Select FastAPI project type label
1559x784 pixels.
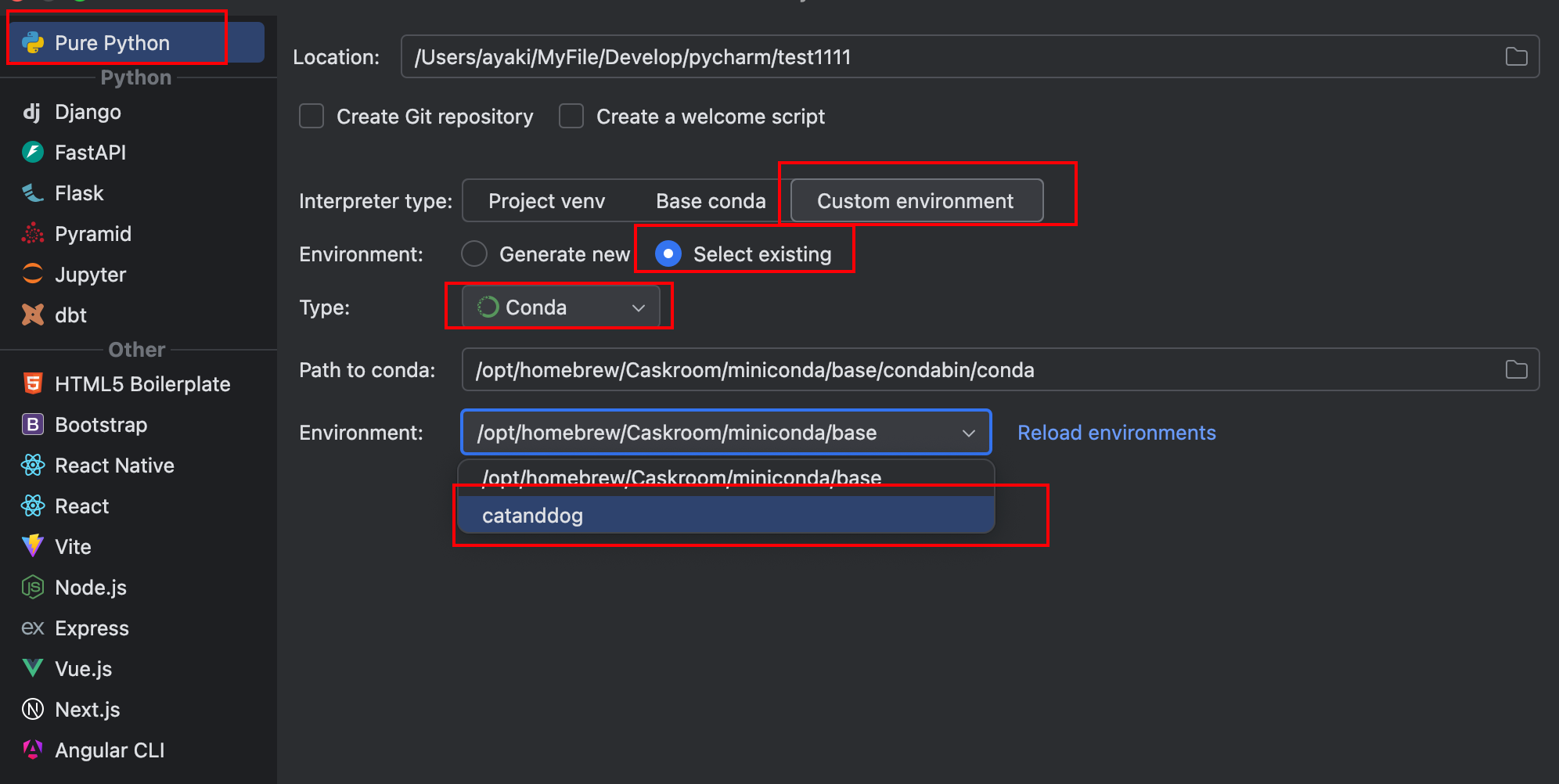coord(90,153)
